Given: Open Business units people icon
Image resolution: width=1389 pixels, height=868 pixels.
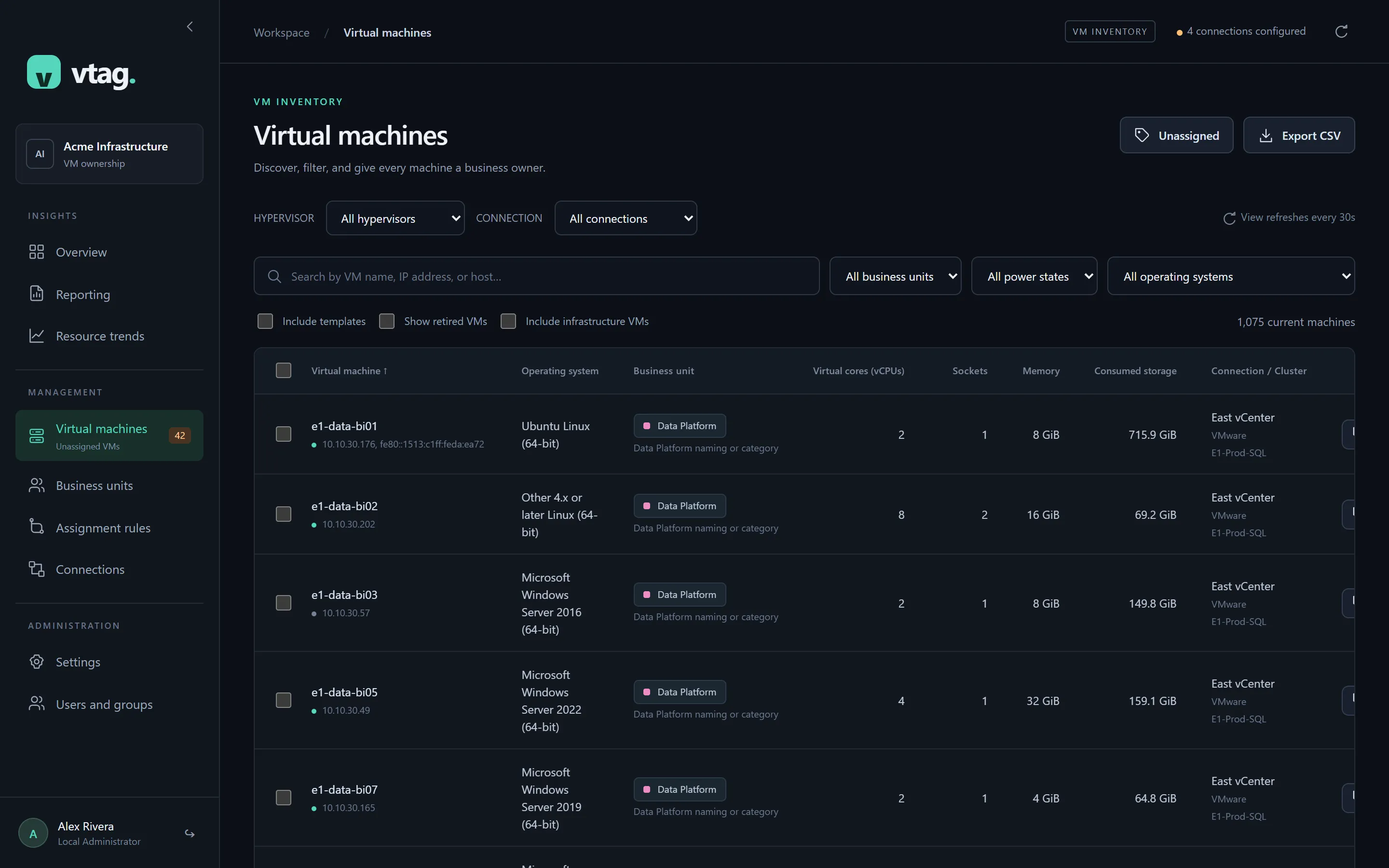Looking at the screenshot, I should pos(37,486).
